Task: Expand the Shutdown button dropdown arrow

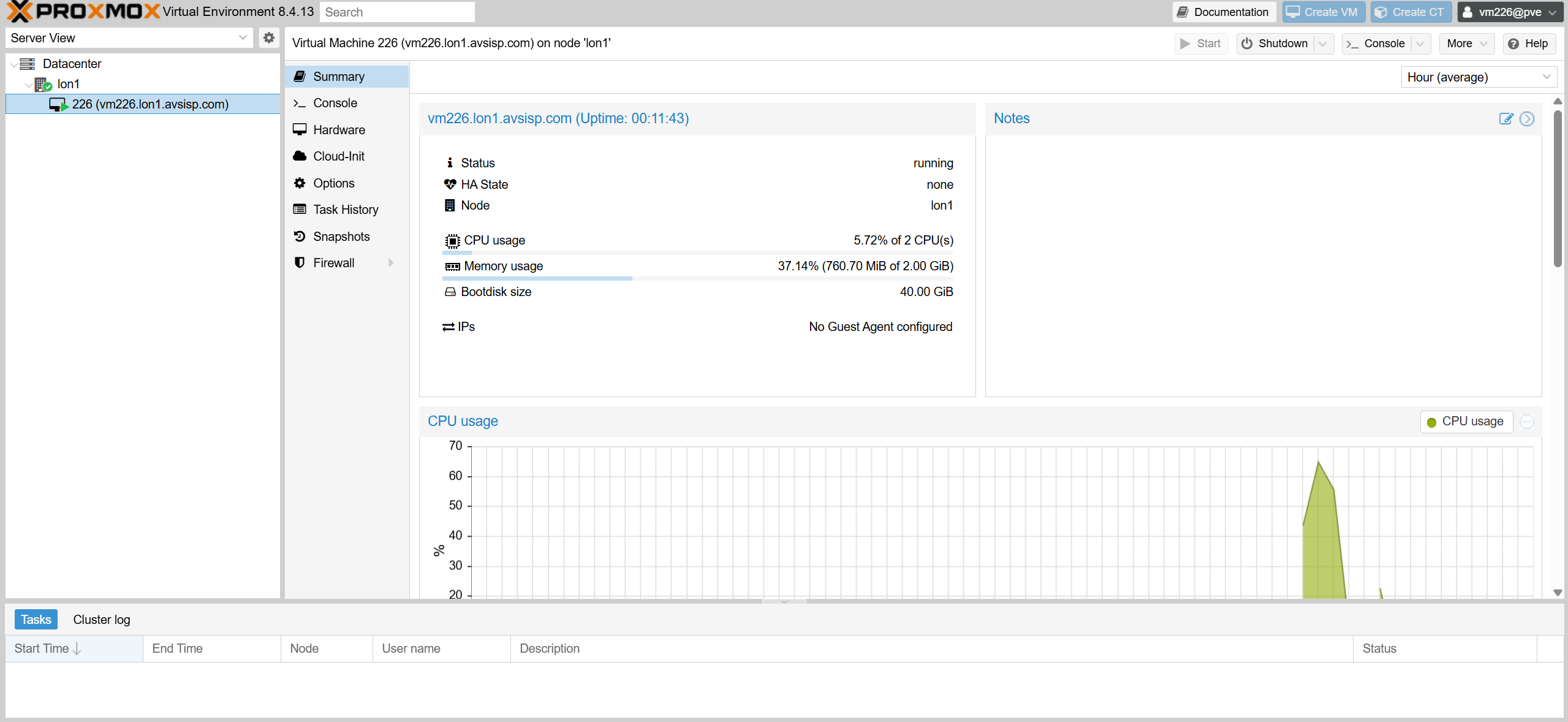Action: [1323, 44]
